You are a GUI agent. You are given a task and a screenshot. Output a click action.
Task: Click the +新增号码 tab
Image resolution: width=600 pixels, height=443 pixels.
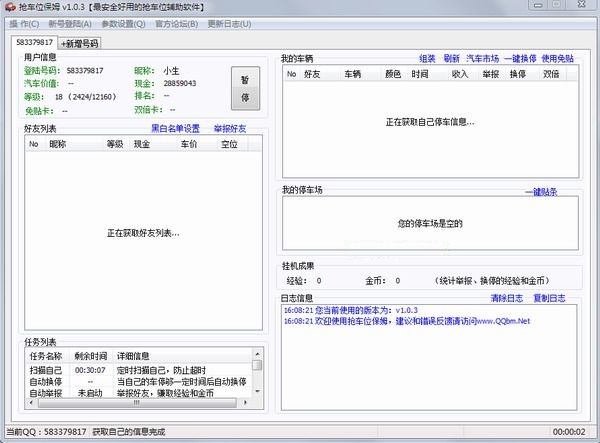pyautogui.click(x=80, y=44)
